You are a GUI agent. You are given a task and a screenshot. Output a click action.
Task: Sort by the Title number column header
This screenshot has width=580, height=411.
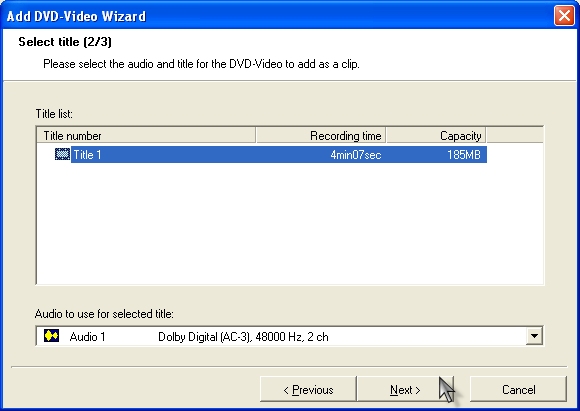pyautogui.click(x=146, y=136)
